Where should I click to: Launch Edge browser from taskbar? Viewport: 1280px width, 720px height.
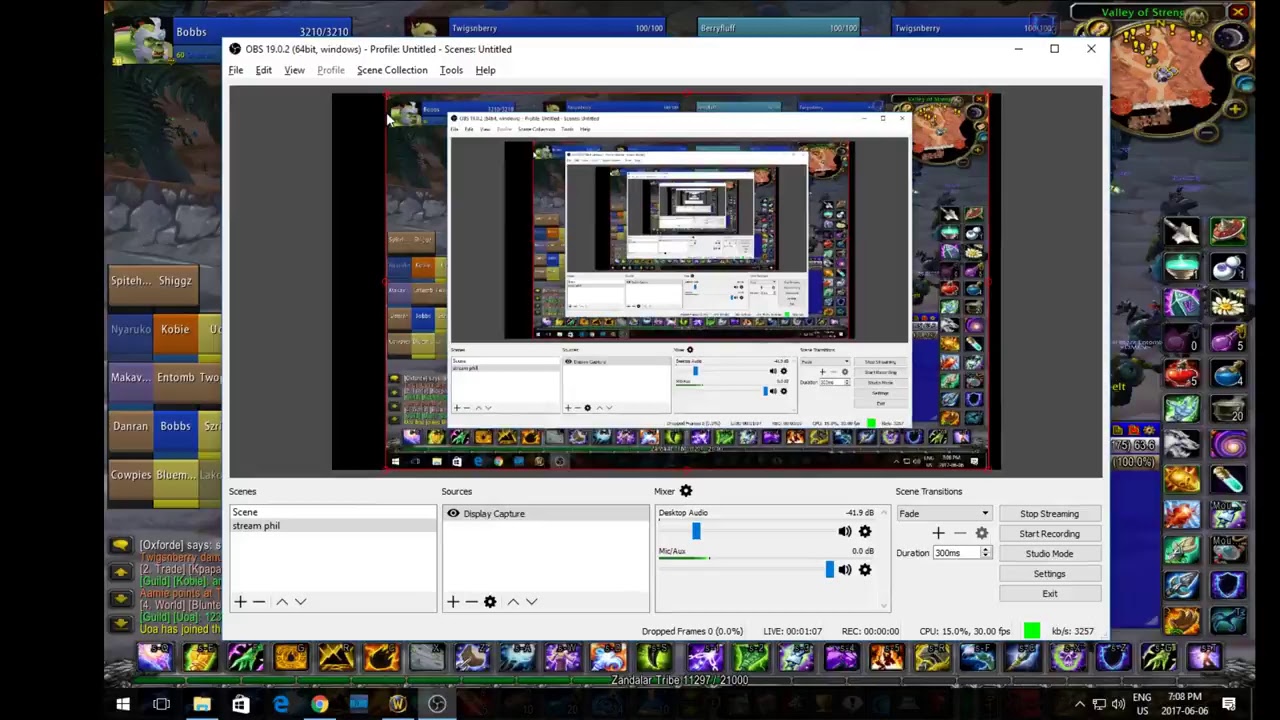(x=280, y=705)
